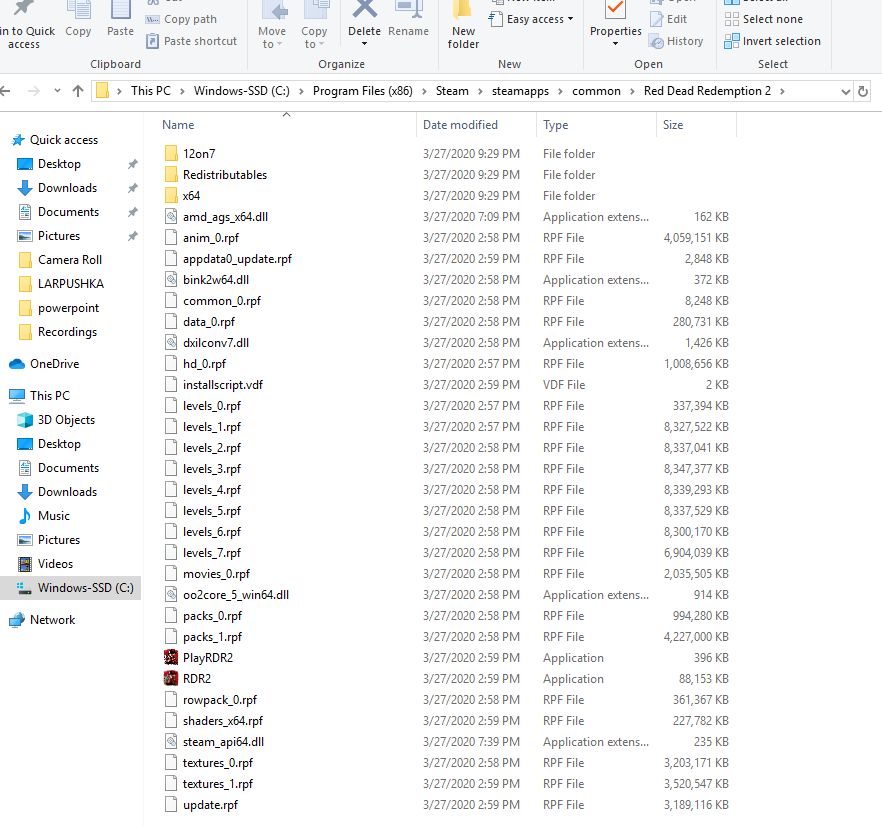Open recent locations dropdown arrow
The image size is (882, 826).
[57, 91]
